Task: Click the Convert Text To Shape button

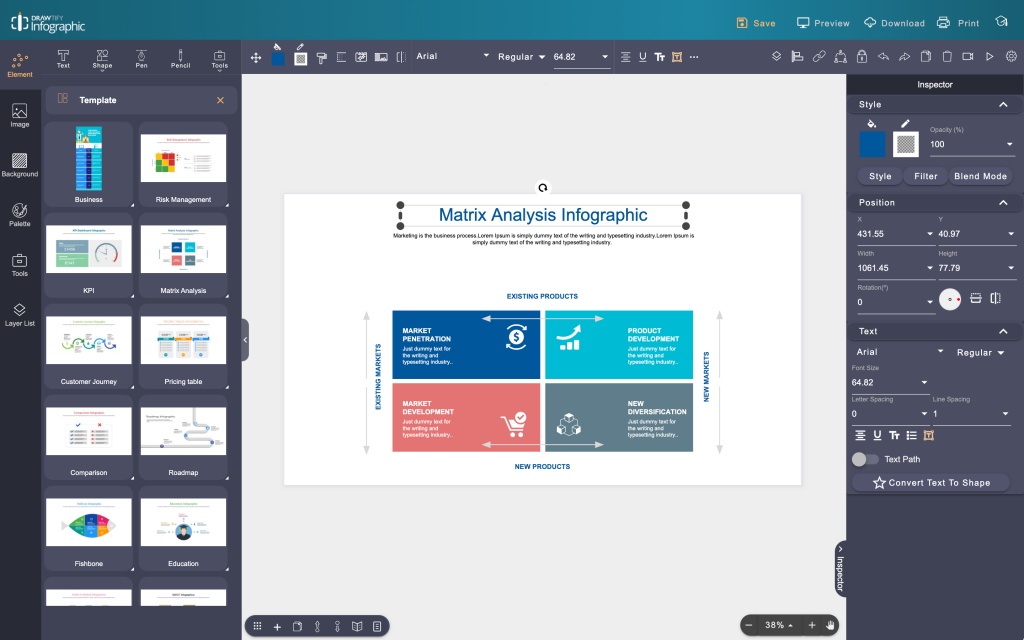Action: coord(932,482)
